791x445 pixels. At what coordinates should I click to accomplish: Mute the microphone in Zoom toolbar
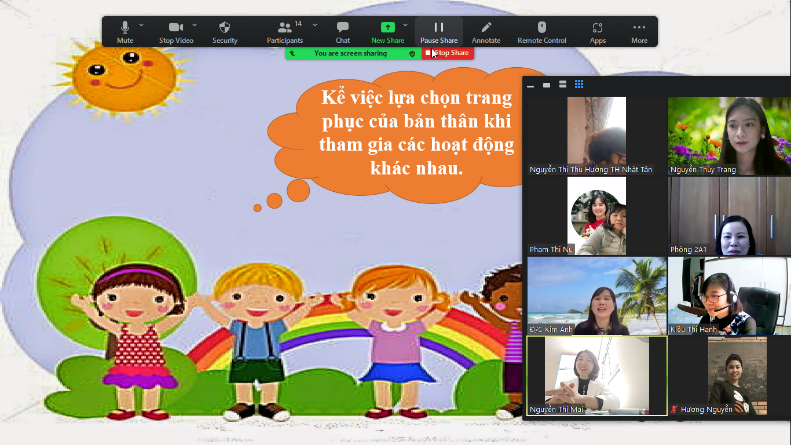[x=125, y=30]
